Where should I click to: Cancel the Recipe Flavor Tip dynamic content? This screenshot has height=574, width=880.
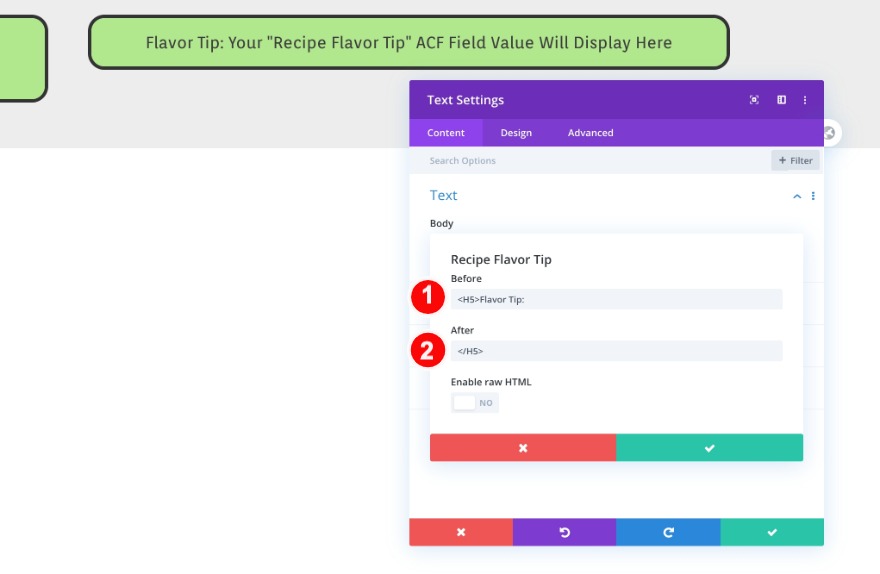coord(523,448)
